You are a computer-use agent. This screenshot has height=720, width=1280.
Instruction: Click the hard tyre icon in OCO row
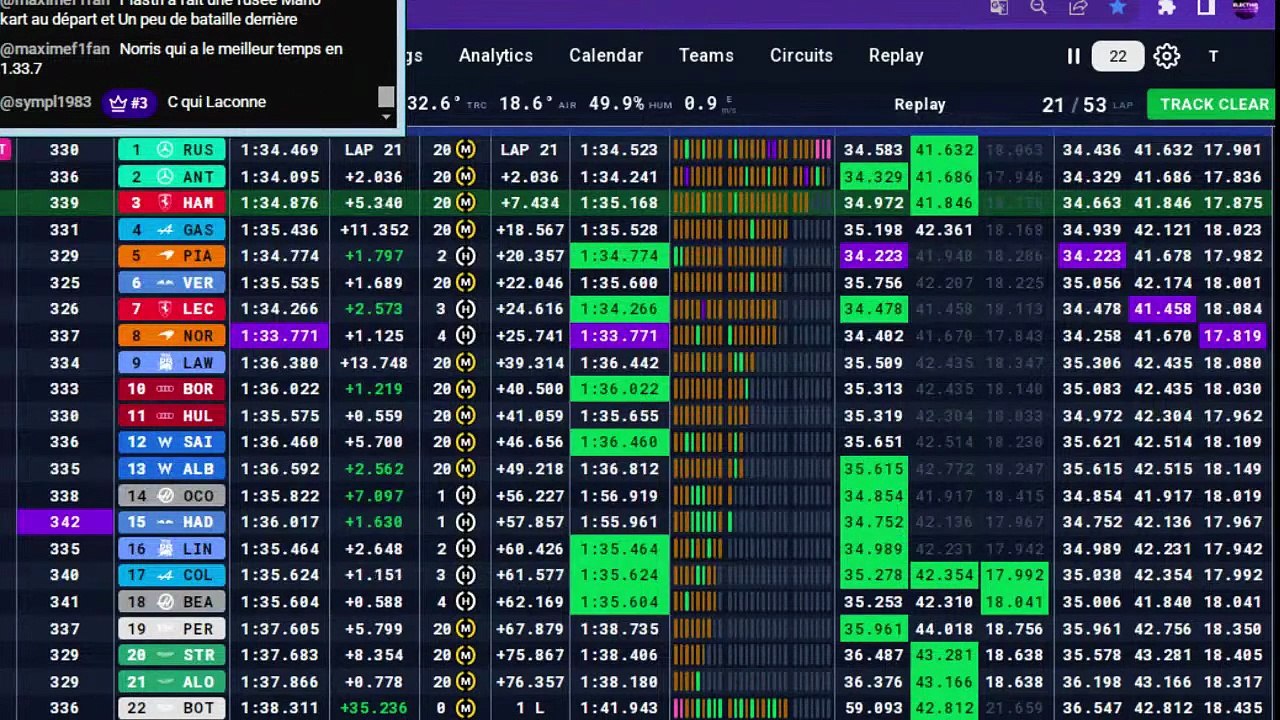pyautogui.click(x=465, y=496)
